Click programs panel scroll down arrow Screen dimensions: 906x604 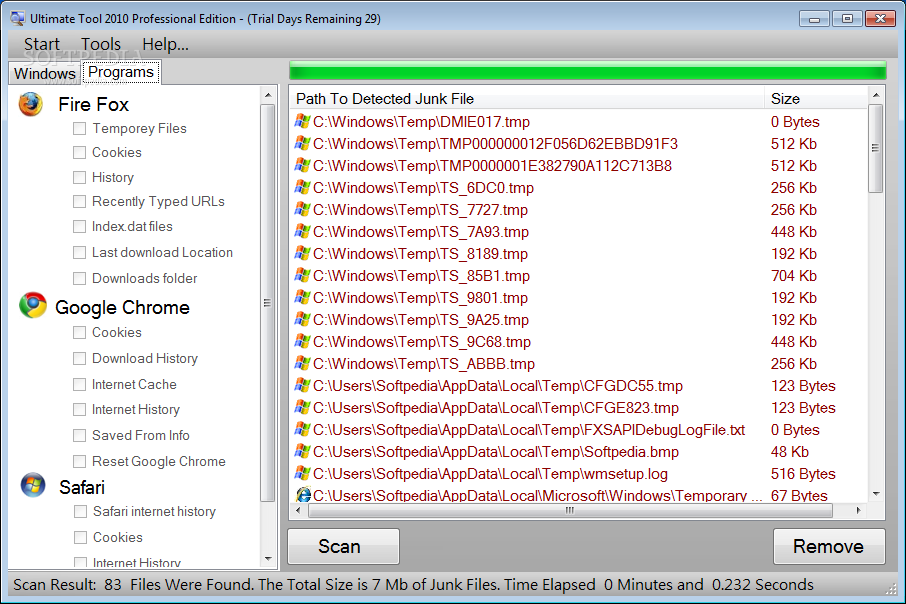[x=268, y=559]
